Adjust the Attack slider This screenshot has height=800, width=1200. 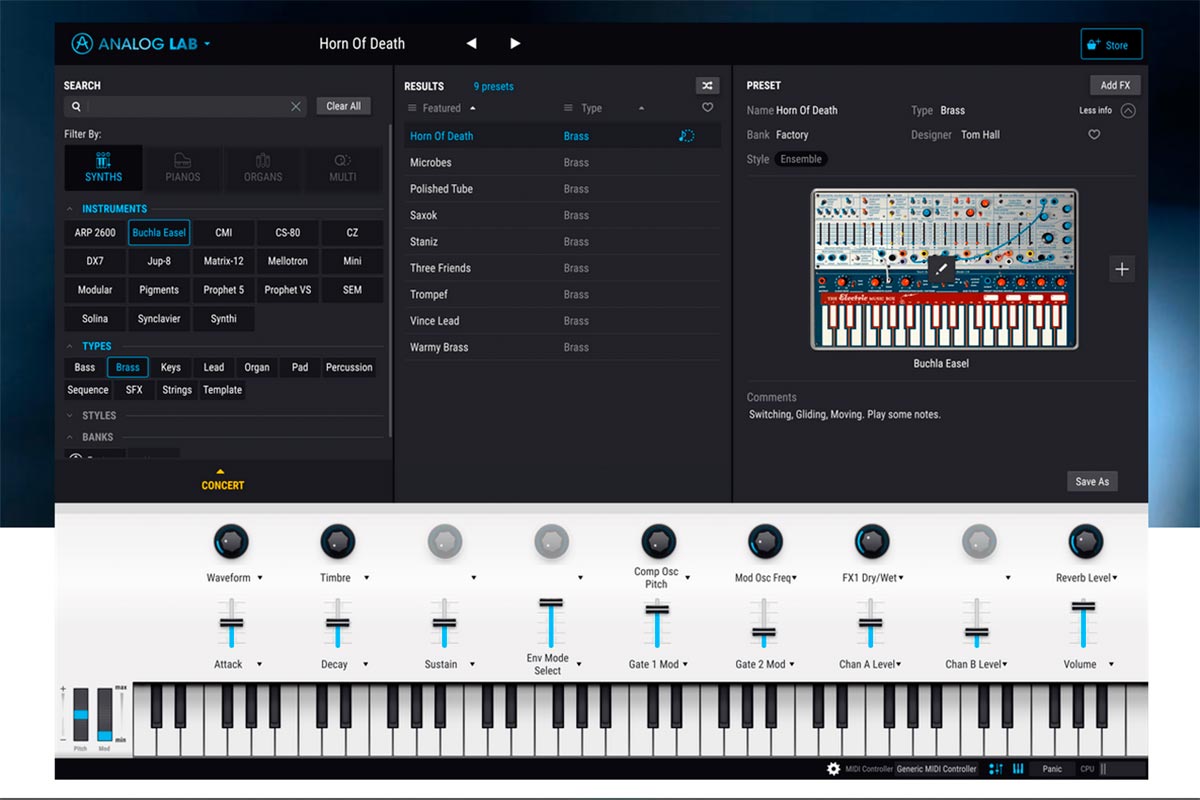point(231,622)
